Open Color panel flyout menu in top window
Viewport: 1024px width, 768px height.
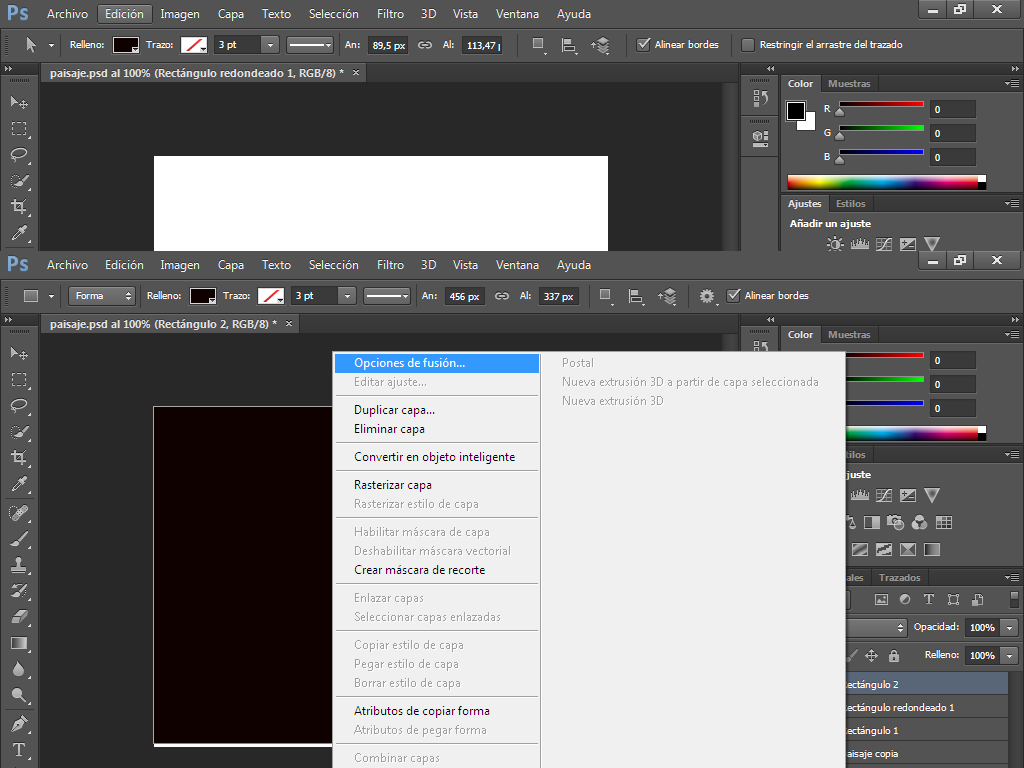click(x=1012, y=84)
